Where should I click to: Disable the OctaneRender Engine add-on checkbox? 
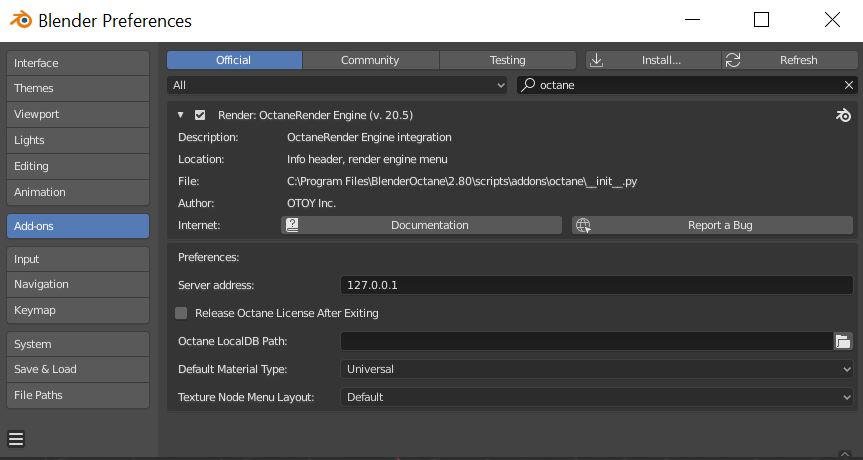pos(200,115)
